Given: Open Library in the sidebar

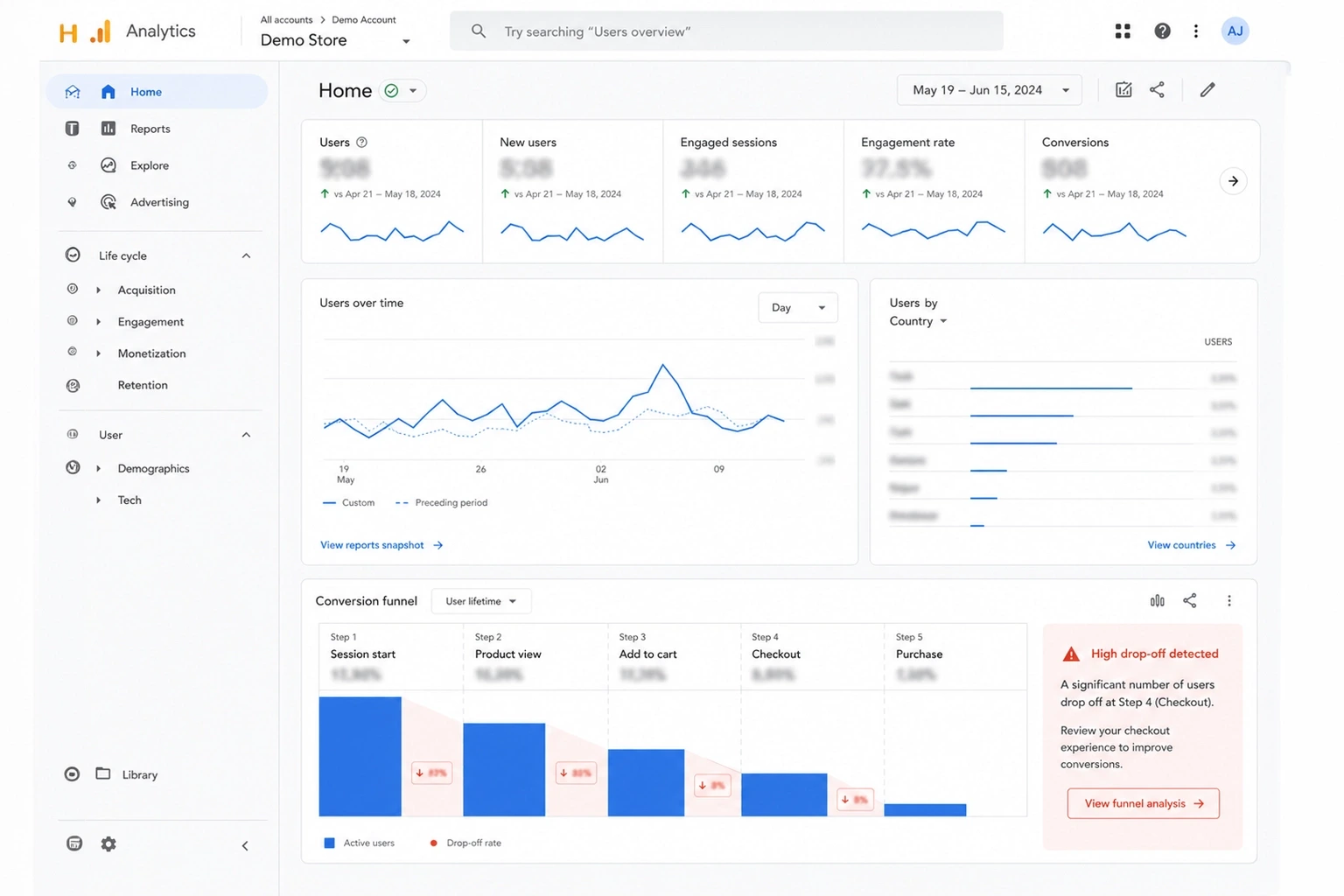Looking at the screenshot, I should (x=140, y=775).
